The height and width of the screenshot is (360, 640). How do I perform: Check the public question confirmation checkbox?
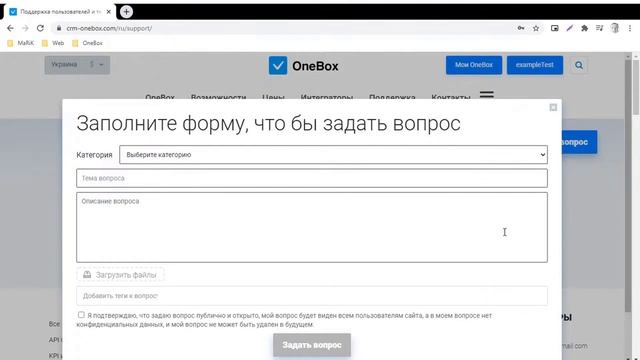click(x=81, y=315)
